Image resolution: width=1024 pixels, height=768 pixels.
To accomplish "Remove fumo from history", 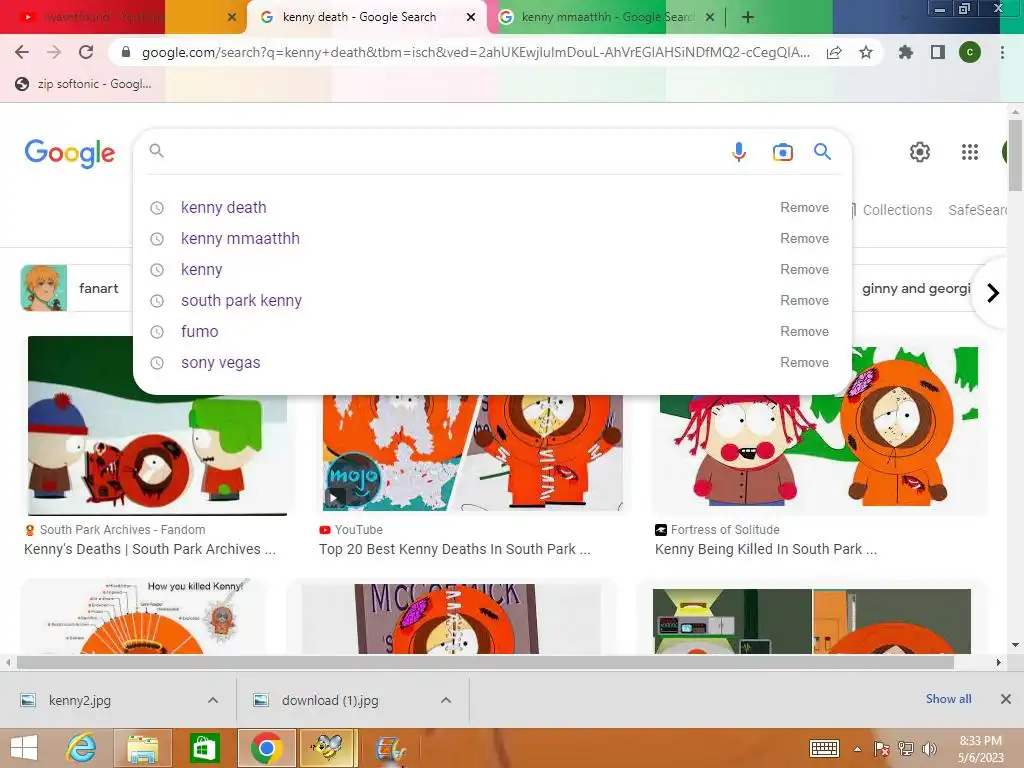I will (804, 332).
